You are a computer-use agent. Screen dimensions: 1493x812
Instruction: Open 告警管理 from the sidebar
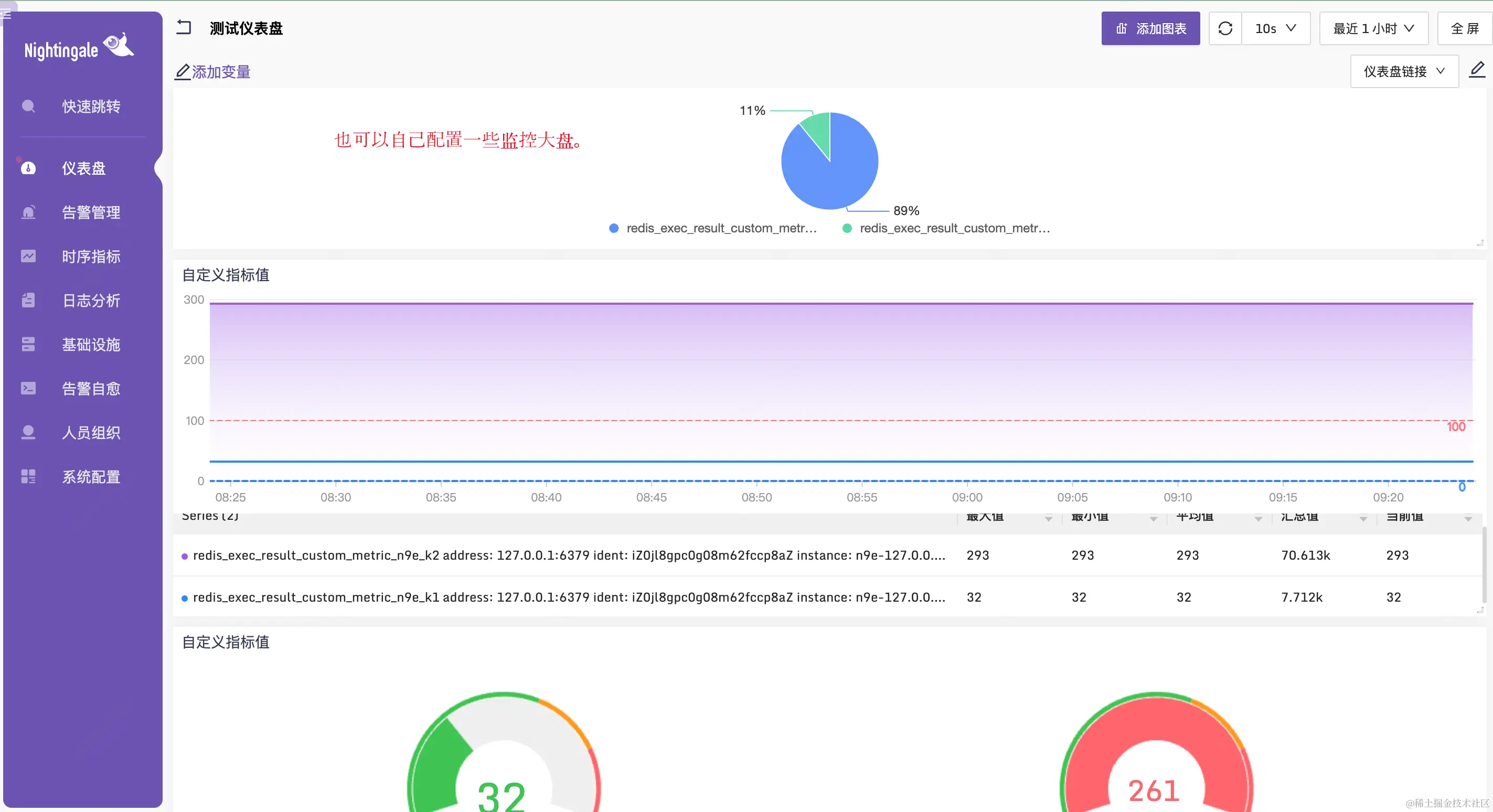click(x=91, y=213)
